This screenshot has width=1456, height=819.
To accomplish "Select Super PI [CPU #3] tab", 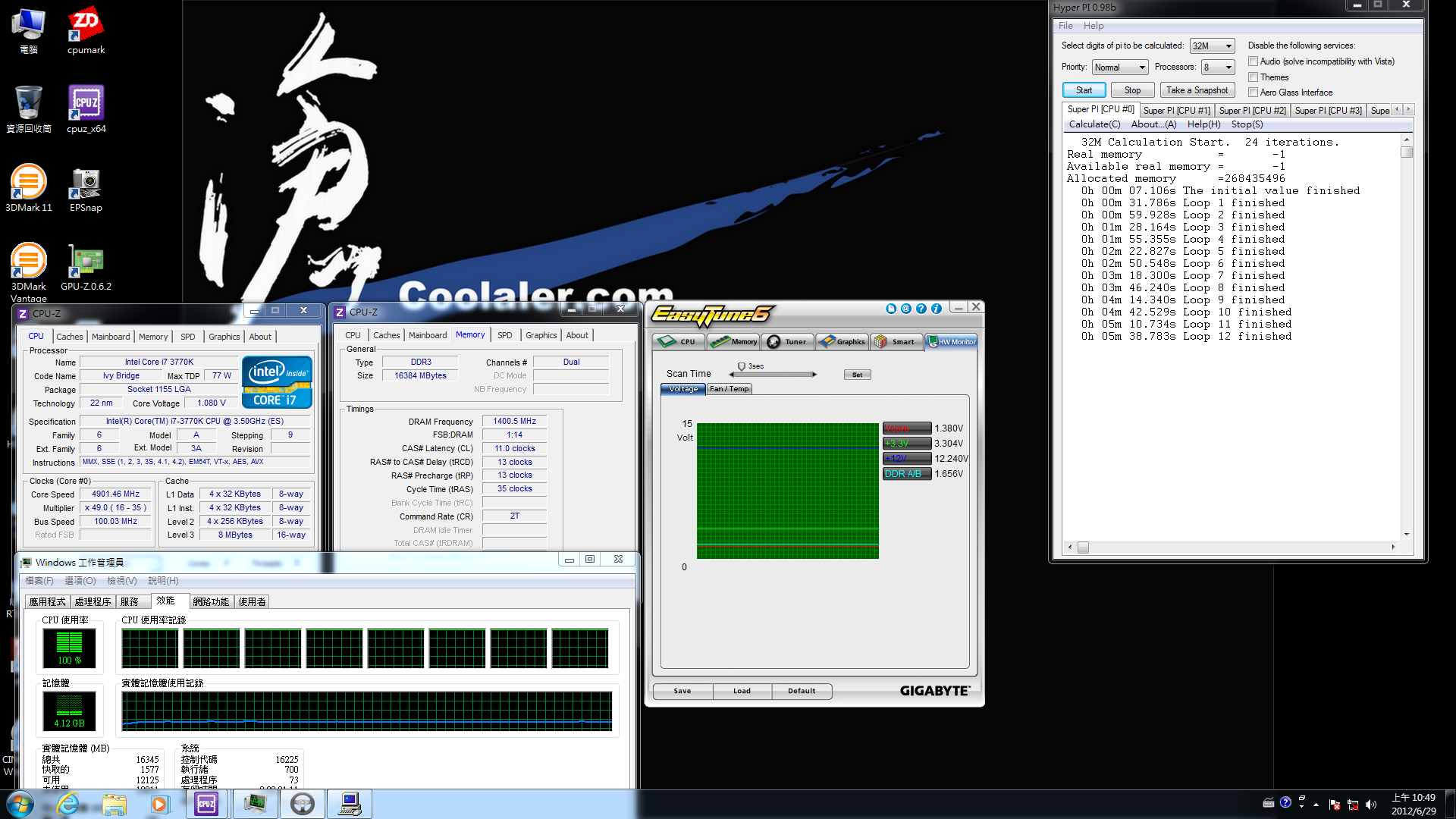I will [x=1328, y=111].
